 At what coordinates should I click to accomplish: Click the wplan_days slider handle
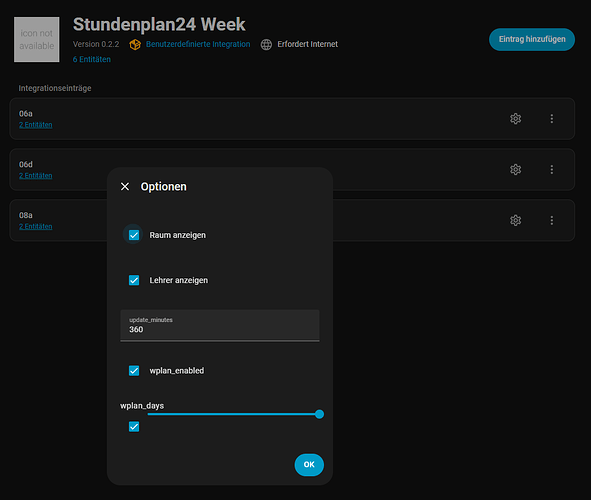click(319, 414)
